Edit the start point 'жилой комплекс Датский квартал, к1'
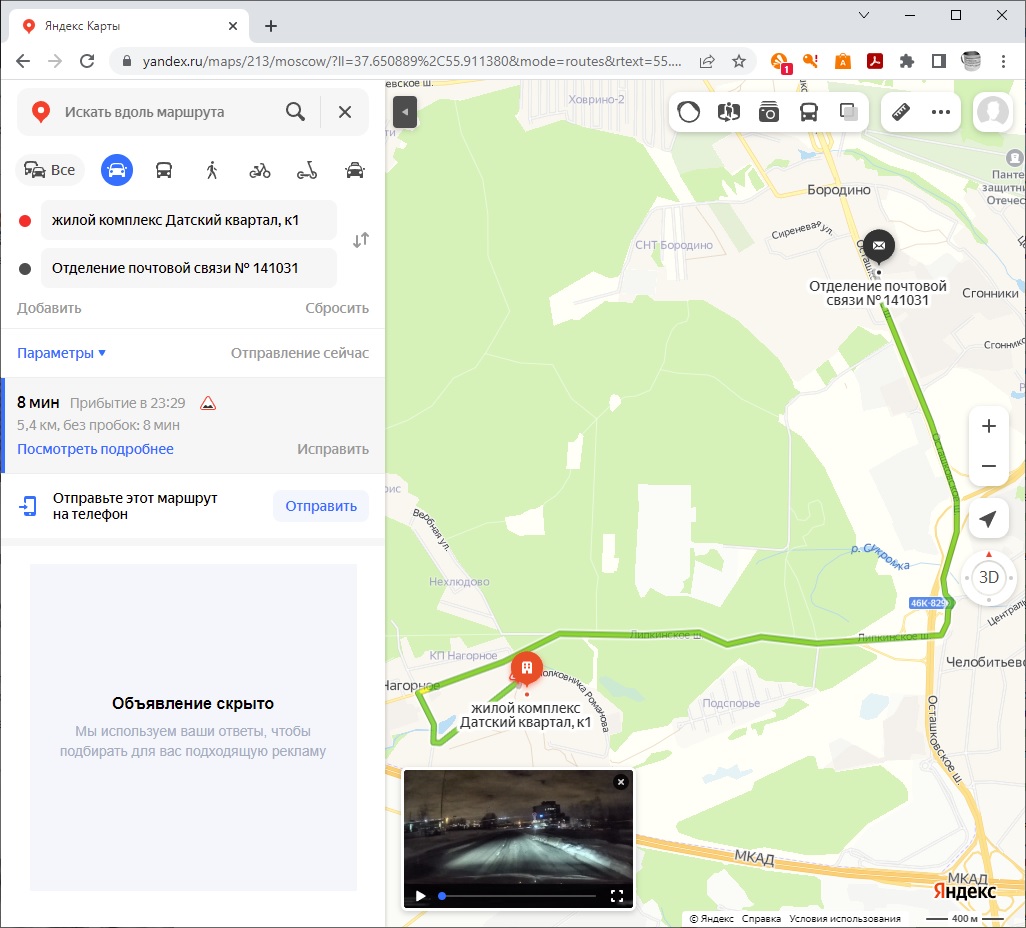 [188, 220]
